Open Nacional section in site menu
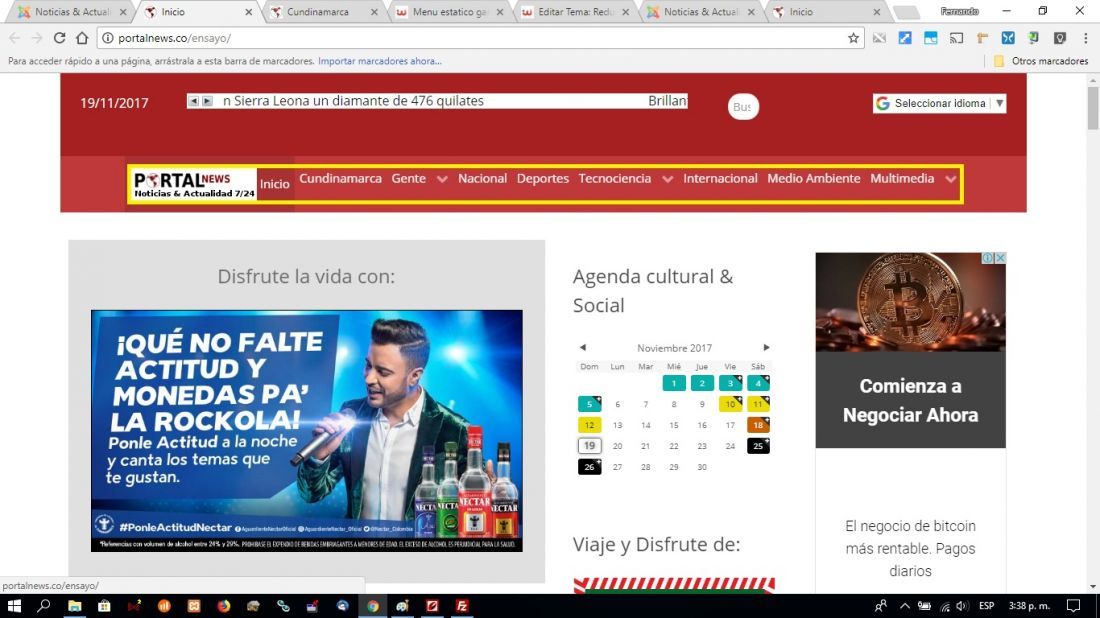The image size is (1100, 618). coord(483,178)
